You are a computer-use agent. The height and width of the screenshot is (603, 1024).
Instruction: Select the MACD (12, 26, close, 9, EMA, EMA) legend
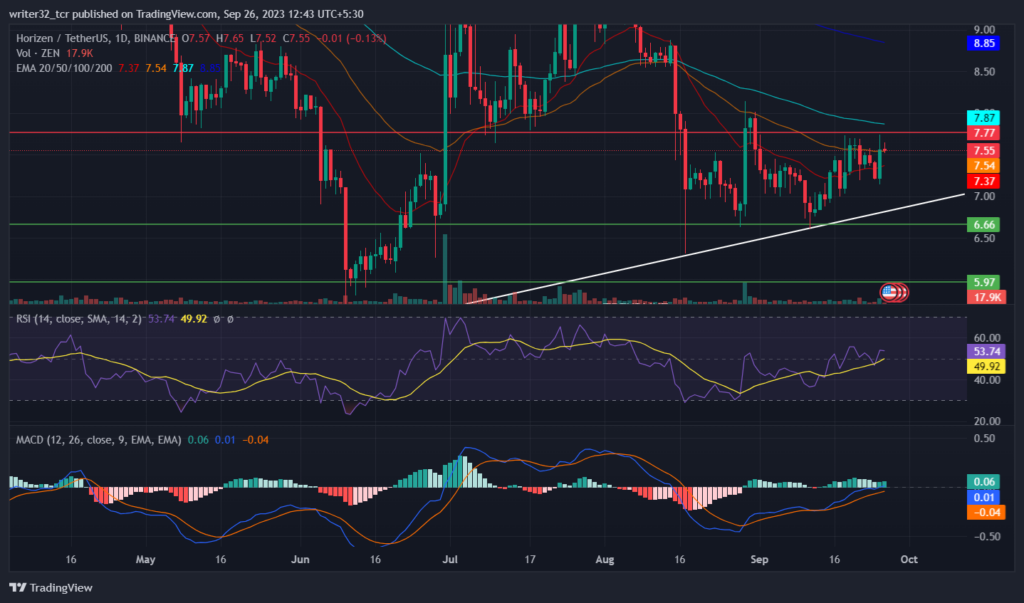[99, 440]
